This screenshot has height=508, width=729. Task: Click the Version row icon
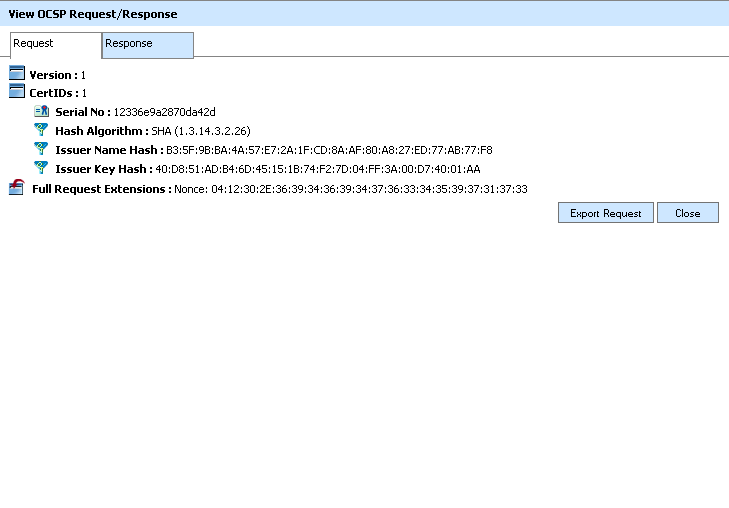click(x=16, y=74)
